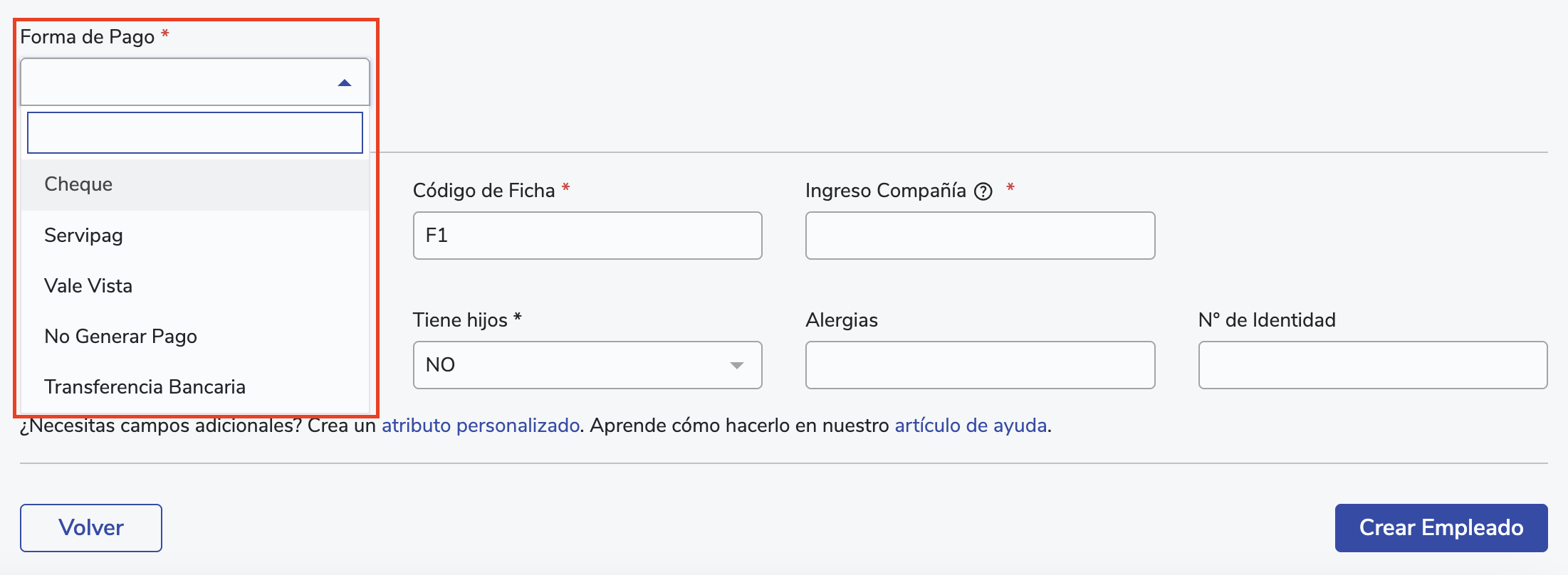Choose Servipag as payment method

click(x=83, y=236)
